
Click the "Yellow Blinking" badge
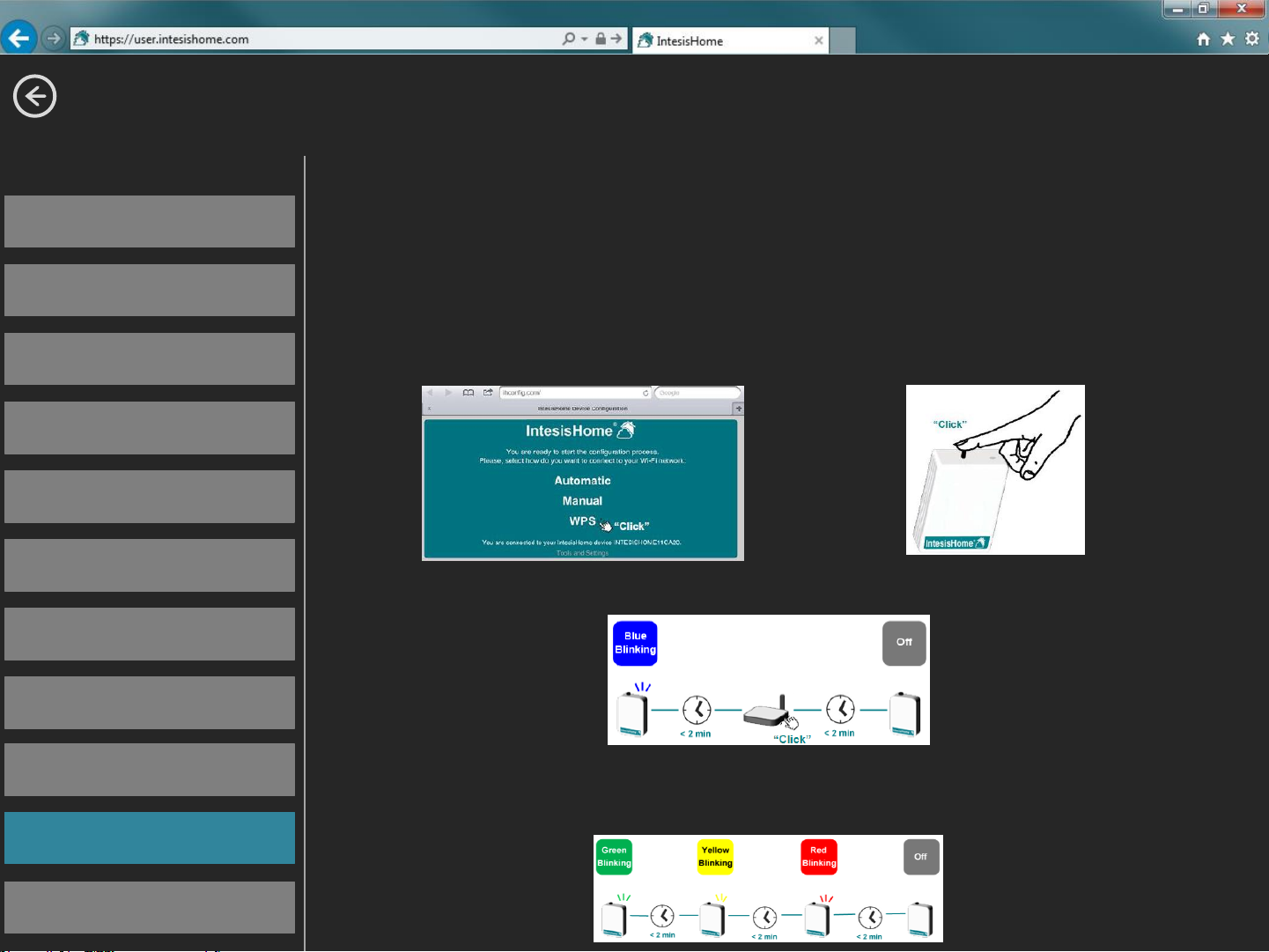(715, 857)
